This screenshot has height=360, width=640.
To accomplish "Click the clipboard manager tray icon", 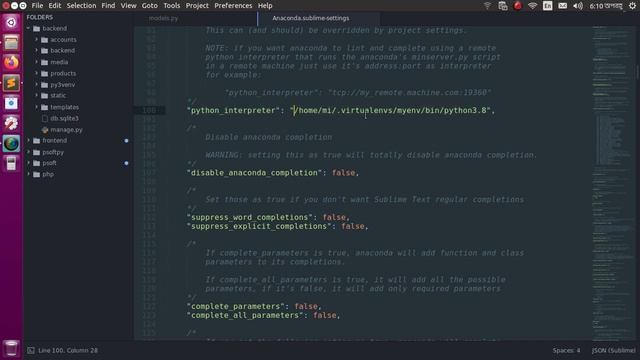I will coord(503,6).
